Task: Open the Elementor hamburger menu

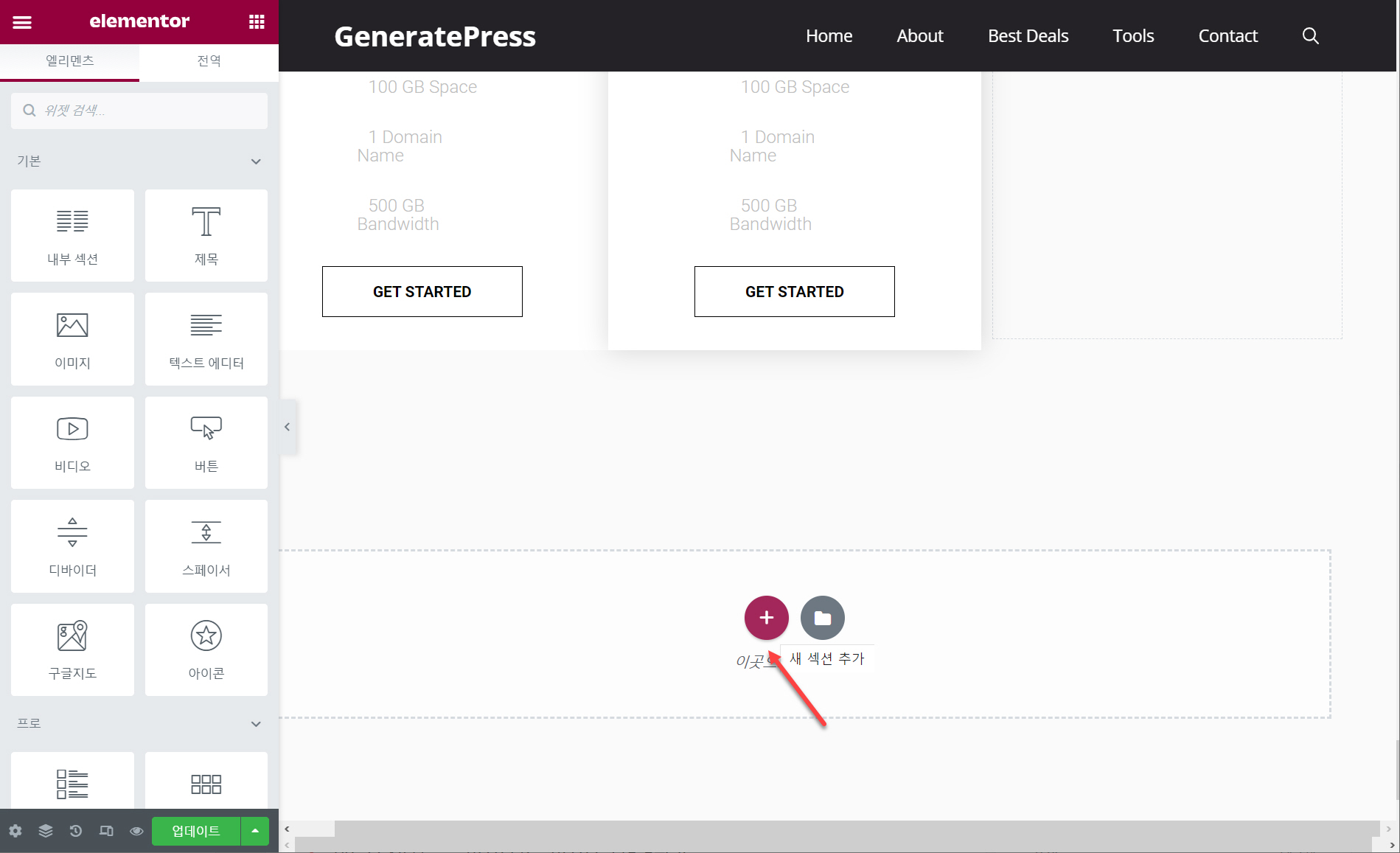Action: click(22, 22)
